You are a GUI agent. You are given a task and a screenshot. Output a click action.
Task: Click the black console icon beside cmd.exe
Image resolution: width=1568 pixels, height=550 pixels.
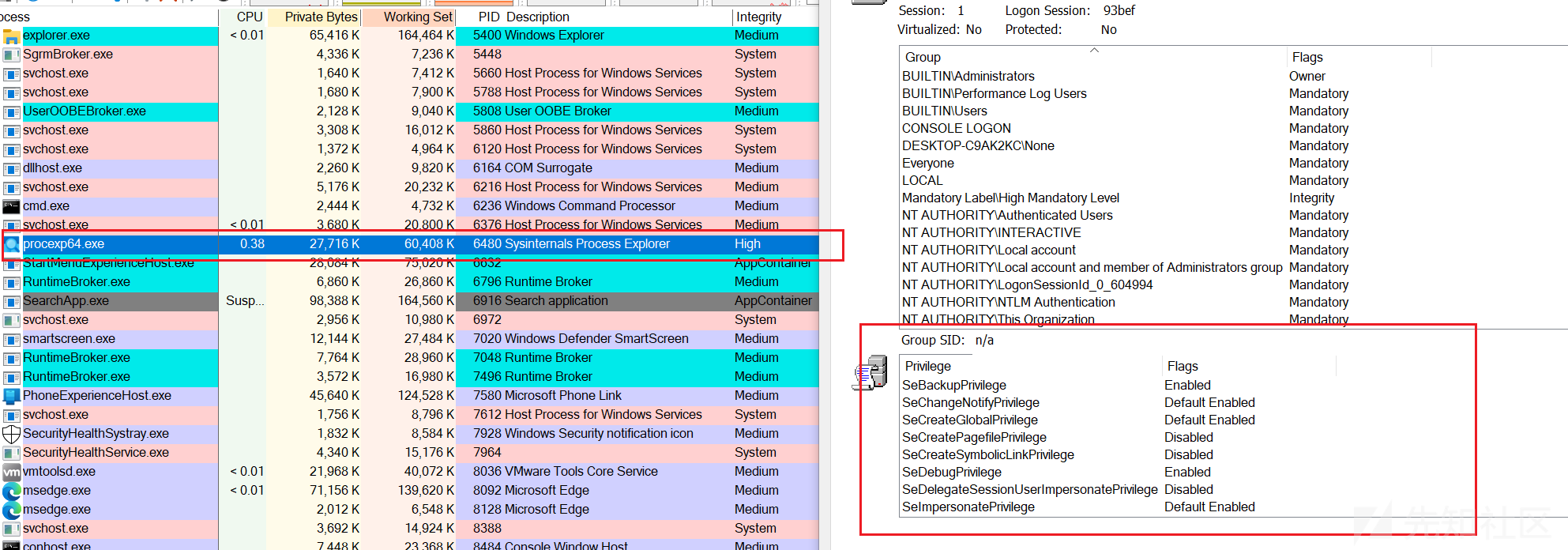coord(11,207)
